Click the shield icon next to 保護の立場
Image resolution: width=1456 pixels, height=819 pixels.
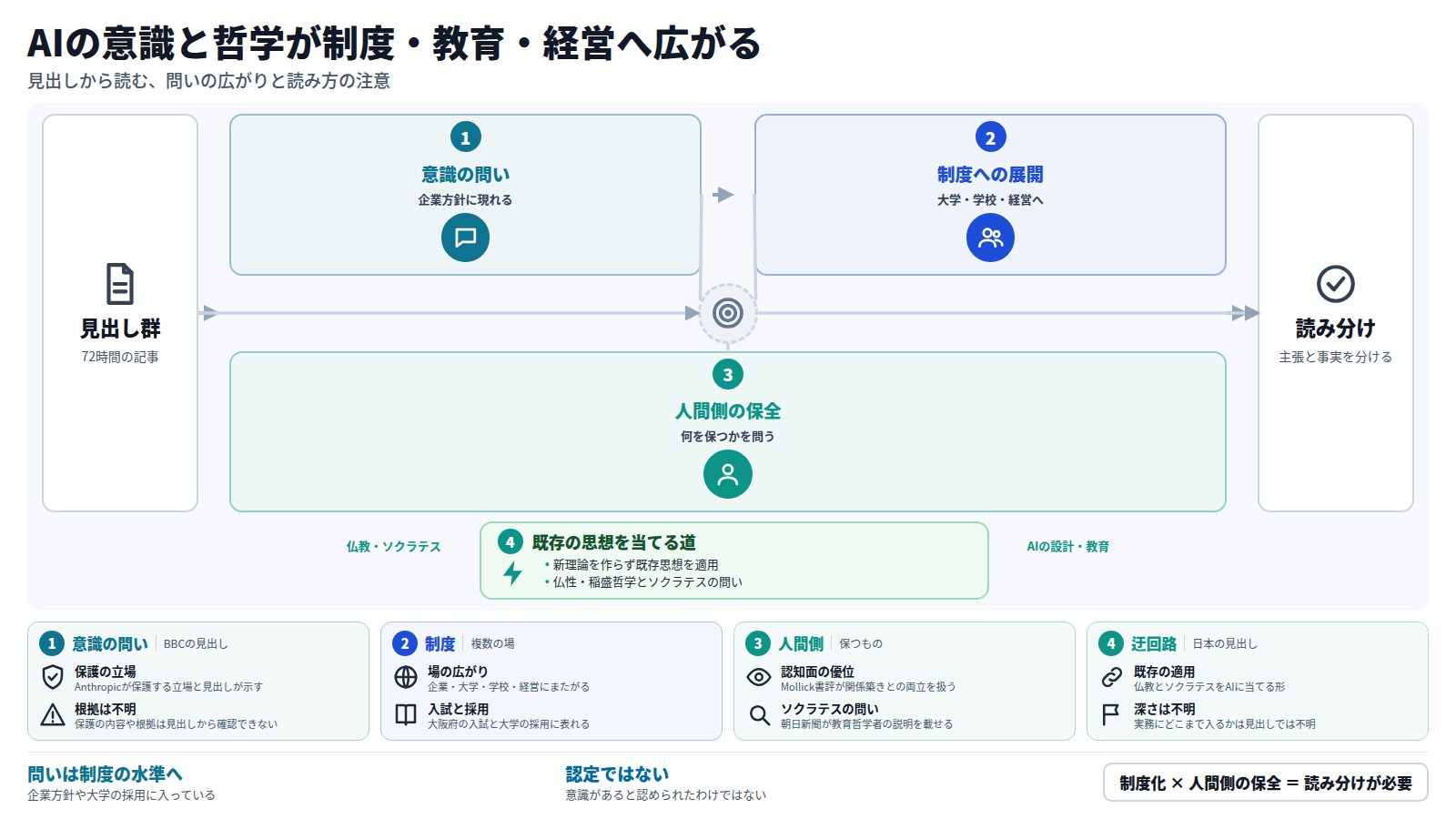click(53, 677)
